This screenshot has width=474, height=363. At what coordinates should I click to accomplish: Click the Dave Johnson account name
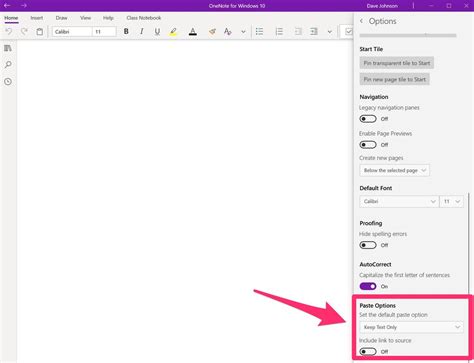point(382,6)
